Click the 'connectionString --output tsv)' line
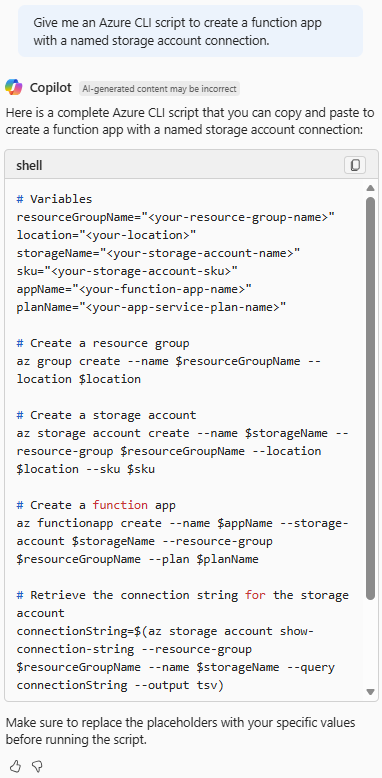The height and width of the screenshot is (778, 382). (120, 685)
